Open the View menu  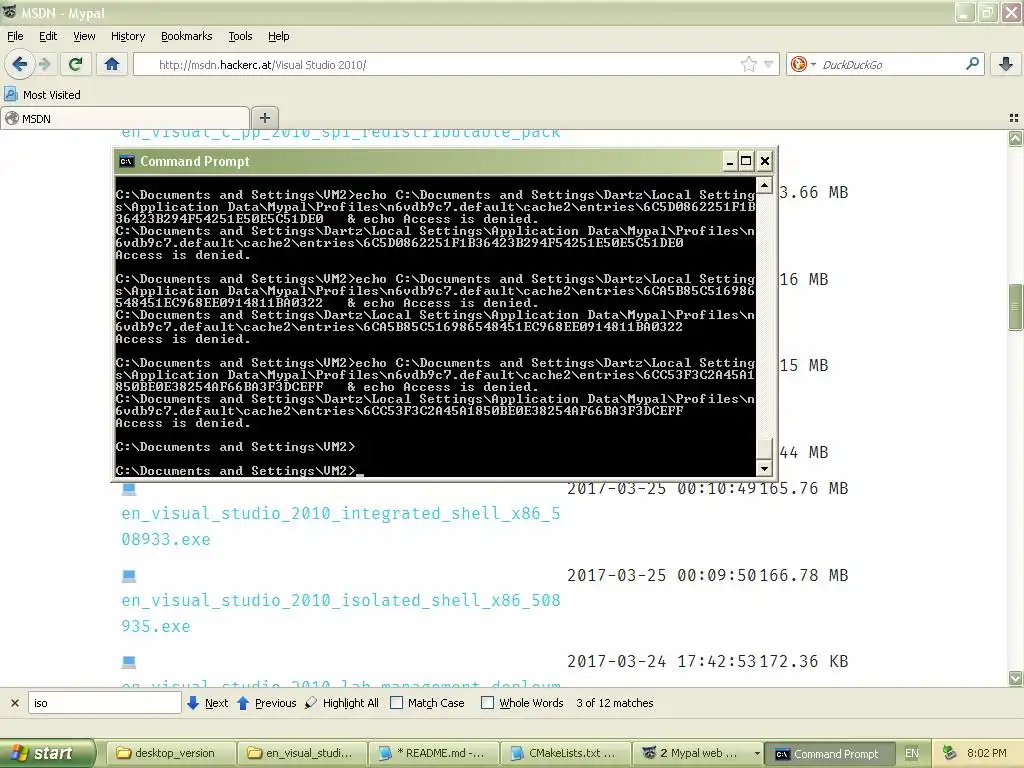(x=84, y=36)
